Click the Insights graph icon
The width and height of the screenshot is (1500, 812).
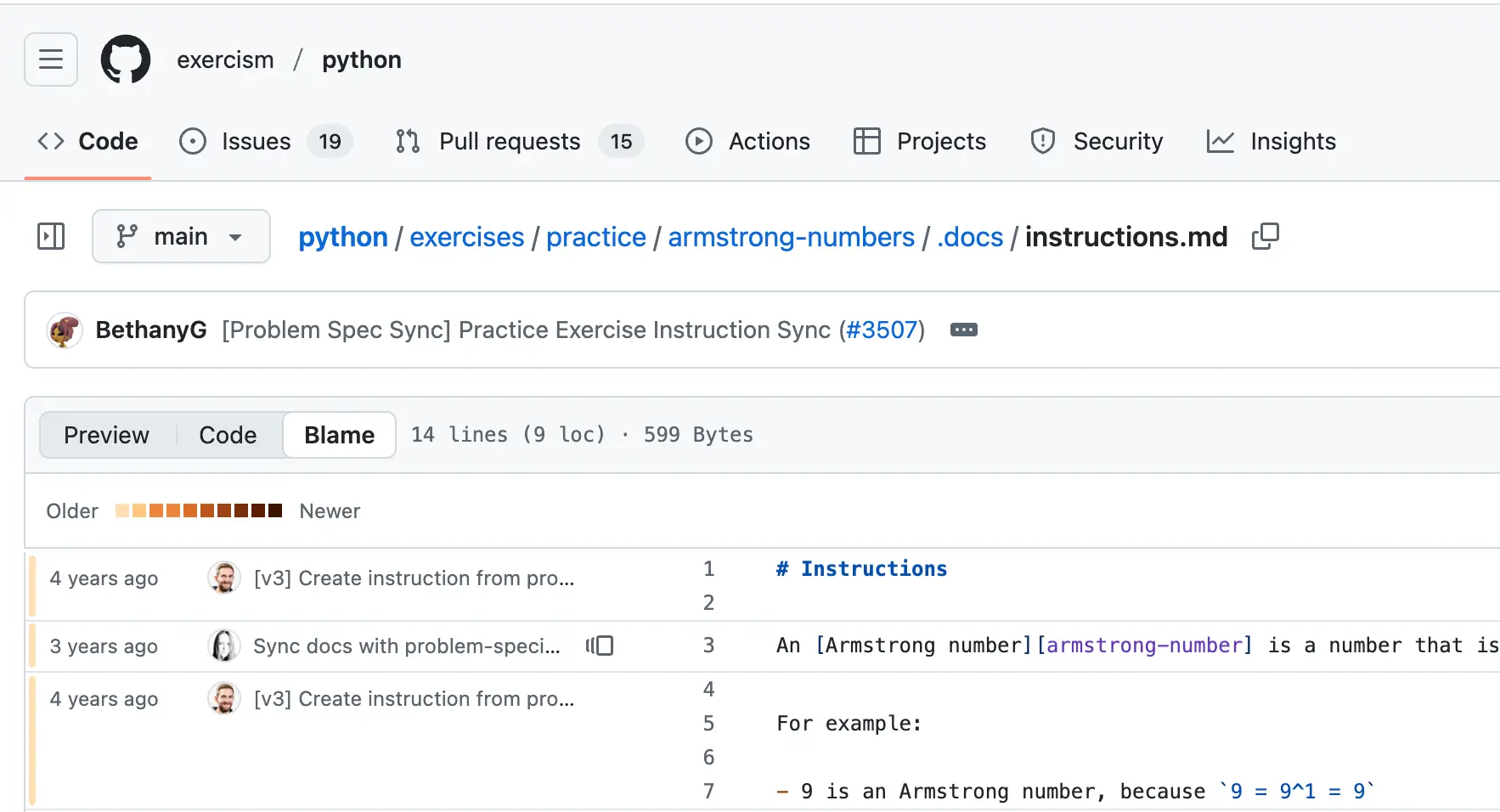1220,141
